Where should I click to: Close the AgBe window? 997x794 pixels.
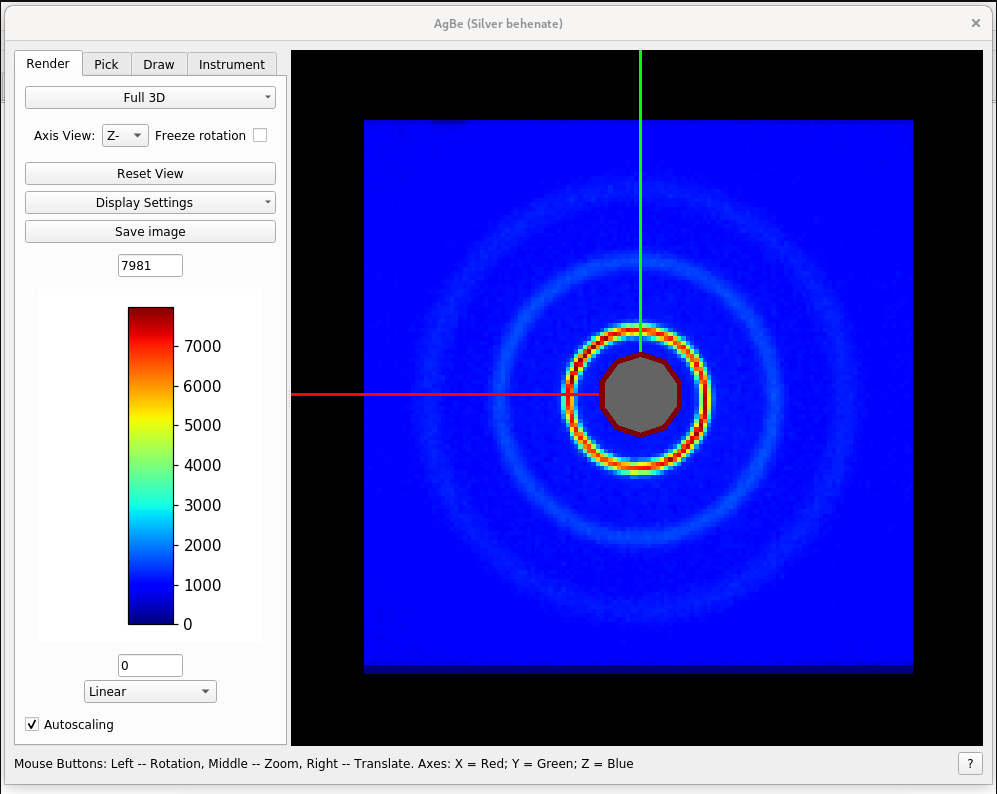976,23
